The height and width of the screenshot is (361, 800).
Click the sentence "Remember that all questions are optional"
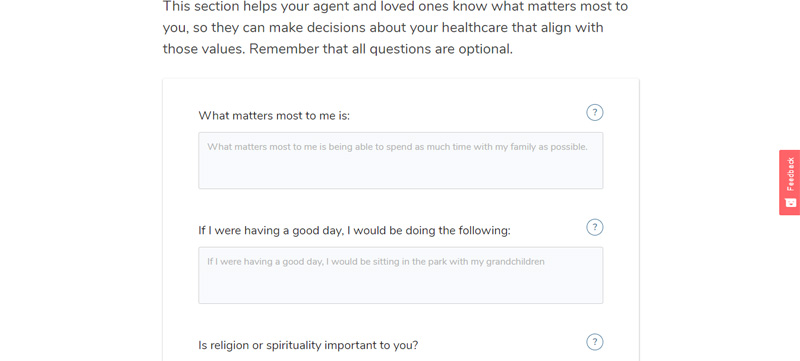point(381,49)
